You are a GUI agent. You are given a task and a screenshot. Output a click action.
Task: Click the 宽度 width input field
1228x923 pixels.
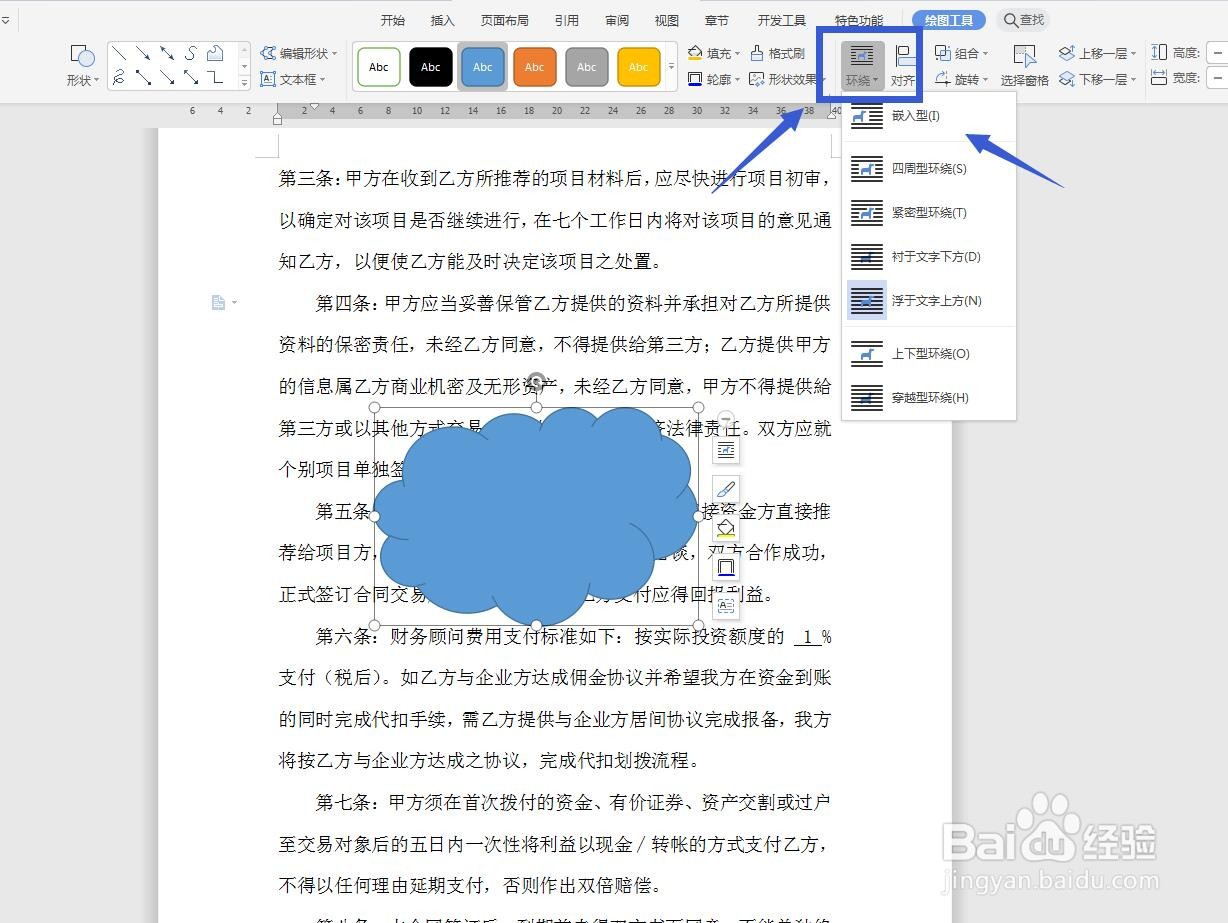(x=1217, y=78)
